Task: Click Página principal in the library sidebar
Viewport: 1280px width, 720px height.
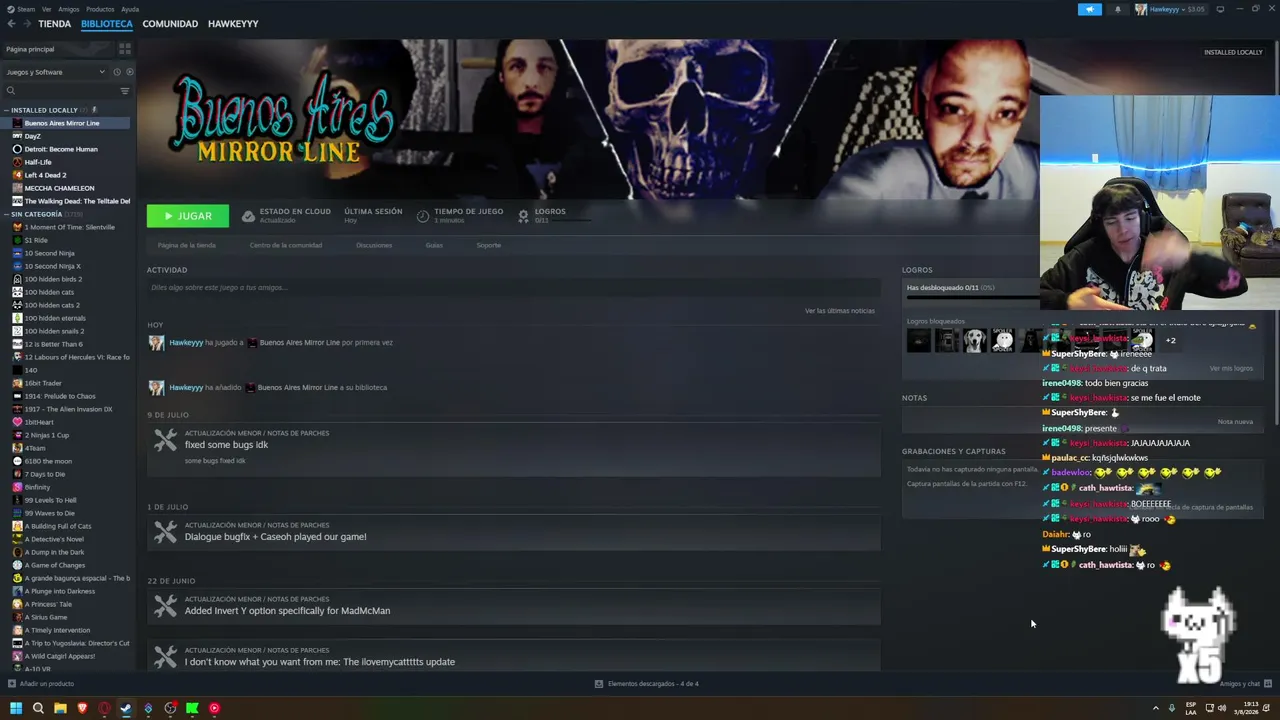Action: coord(30,49)
